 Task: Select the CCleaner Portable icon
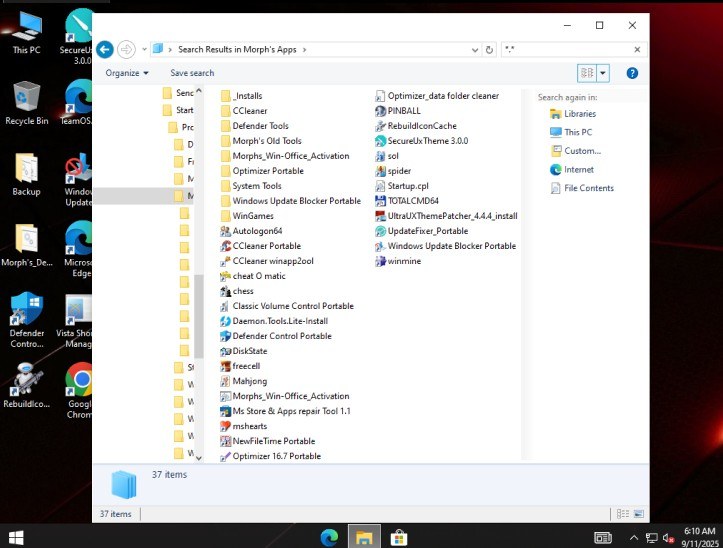(x=225, y=246)
